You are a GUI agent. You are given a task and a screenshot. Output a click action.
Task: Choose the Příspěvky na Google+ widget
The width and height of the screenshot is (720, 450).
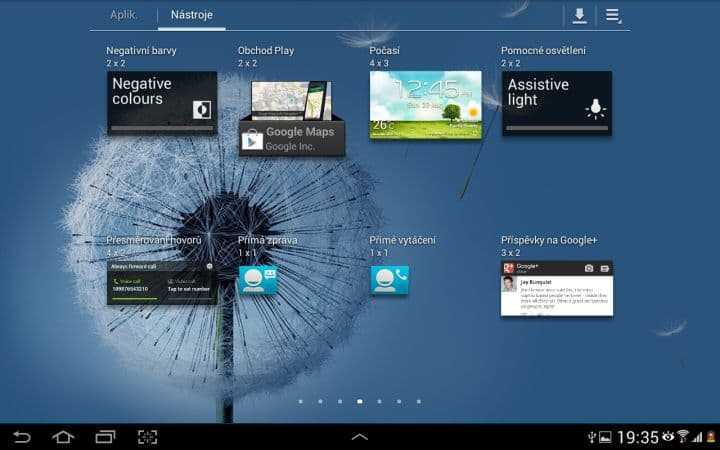click(556, 288)
